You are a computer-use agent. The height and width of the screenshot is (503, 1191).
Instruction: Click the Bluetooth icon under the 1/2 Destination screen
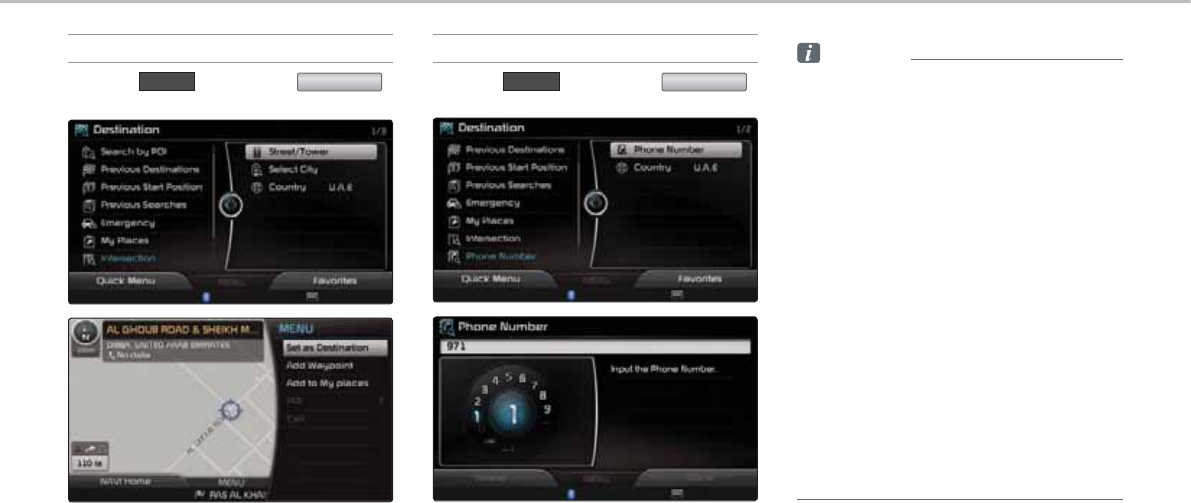click(570, 295)
